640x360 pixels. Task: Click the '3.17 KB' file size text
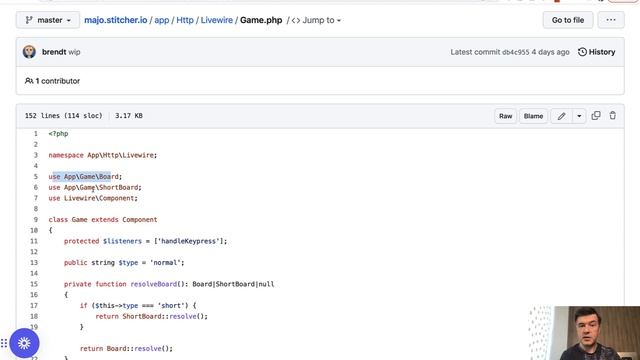[129, 116]
